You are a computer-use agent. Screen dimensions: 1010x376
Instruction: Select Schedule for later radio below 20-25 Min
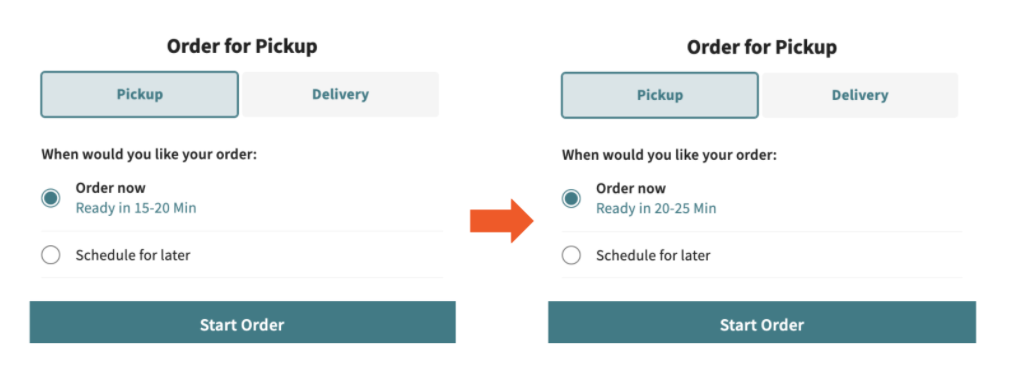point(571,256)
